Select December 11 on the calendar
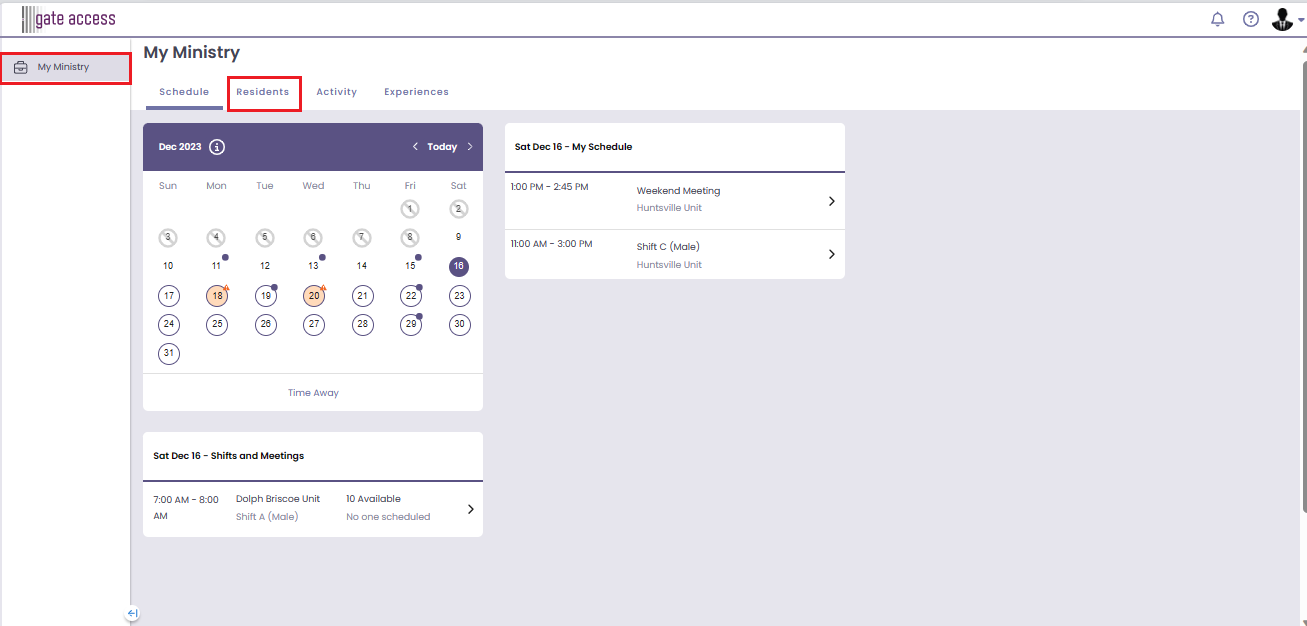Screen dimensions: 1307x626 pos(217,266)
